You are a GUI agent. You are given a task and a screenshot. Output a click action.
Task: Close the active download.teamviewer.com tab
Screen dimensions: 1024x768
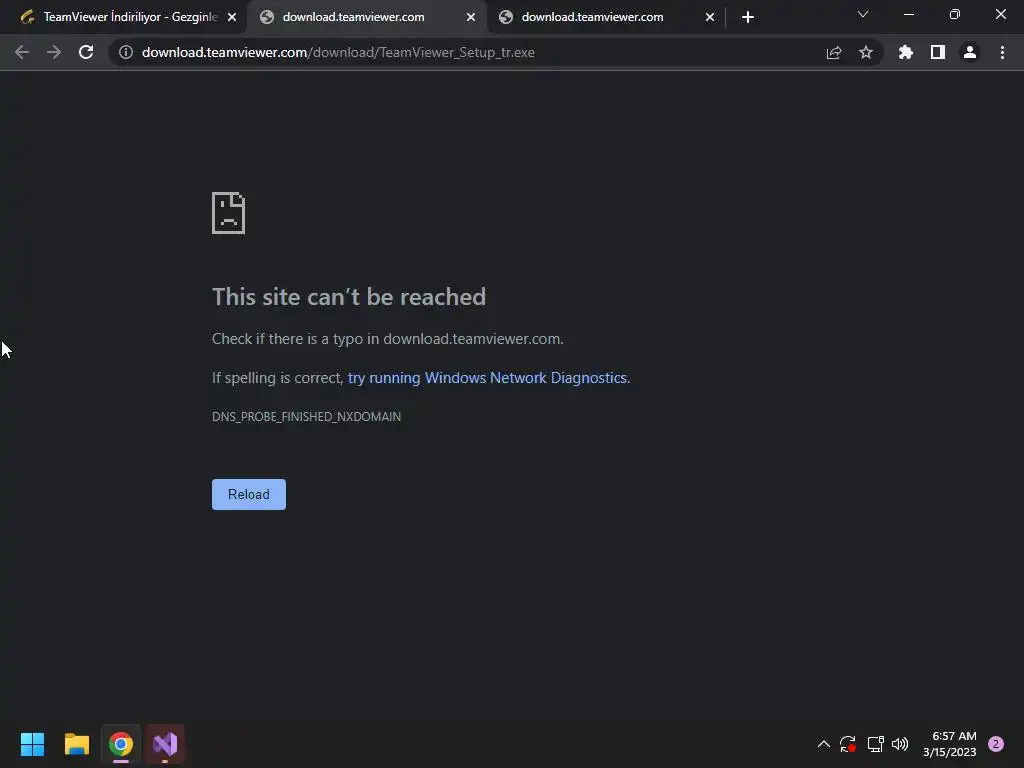pos(471,17)
